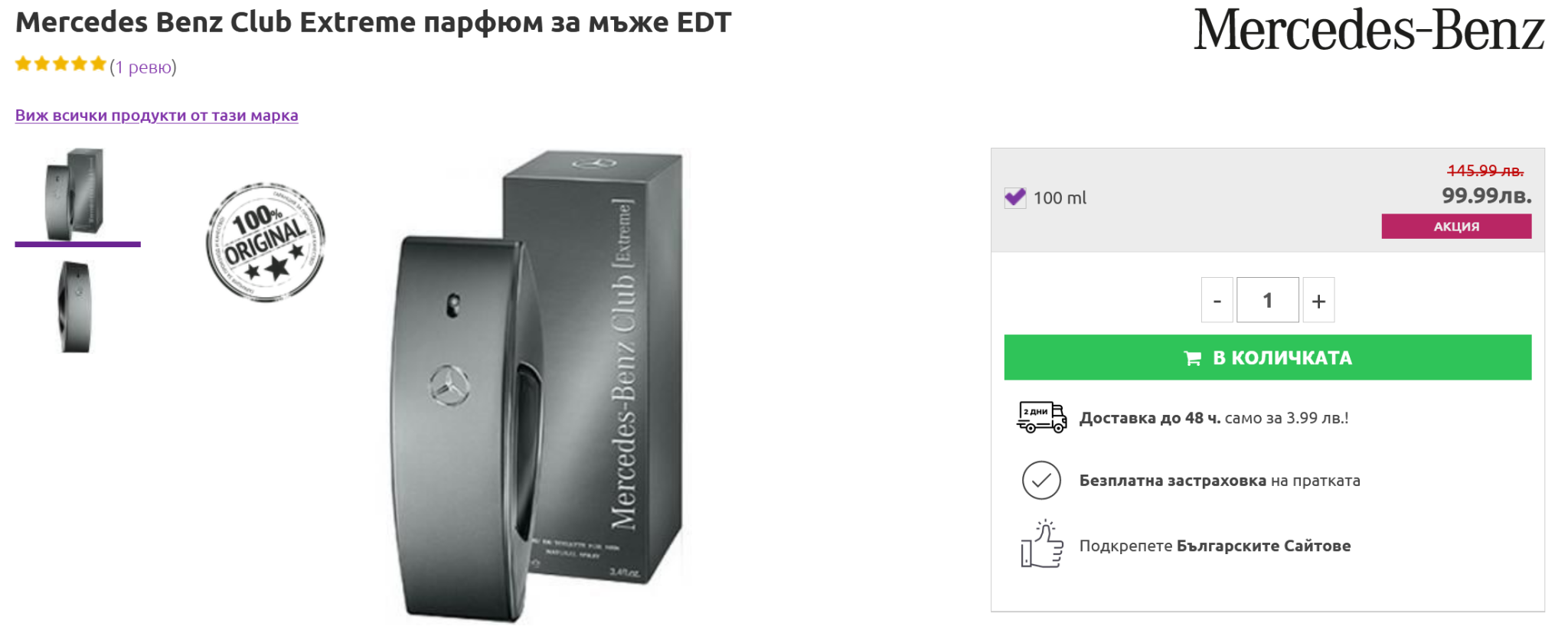Toggle the 100 ml size checkbox

click(1015, 198)
